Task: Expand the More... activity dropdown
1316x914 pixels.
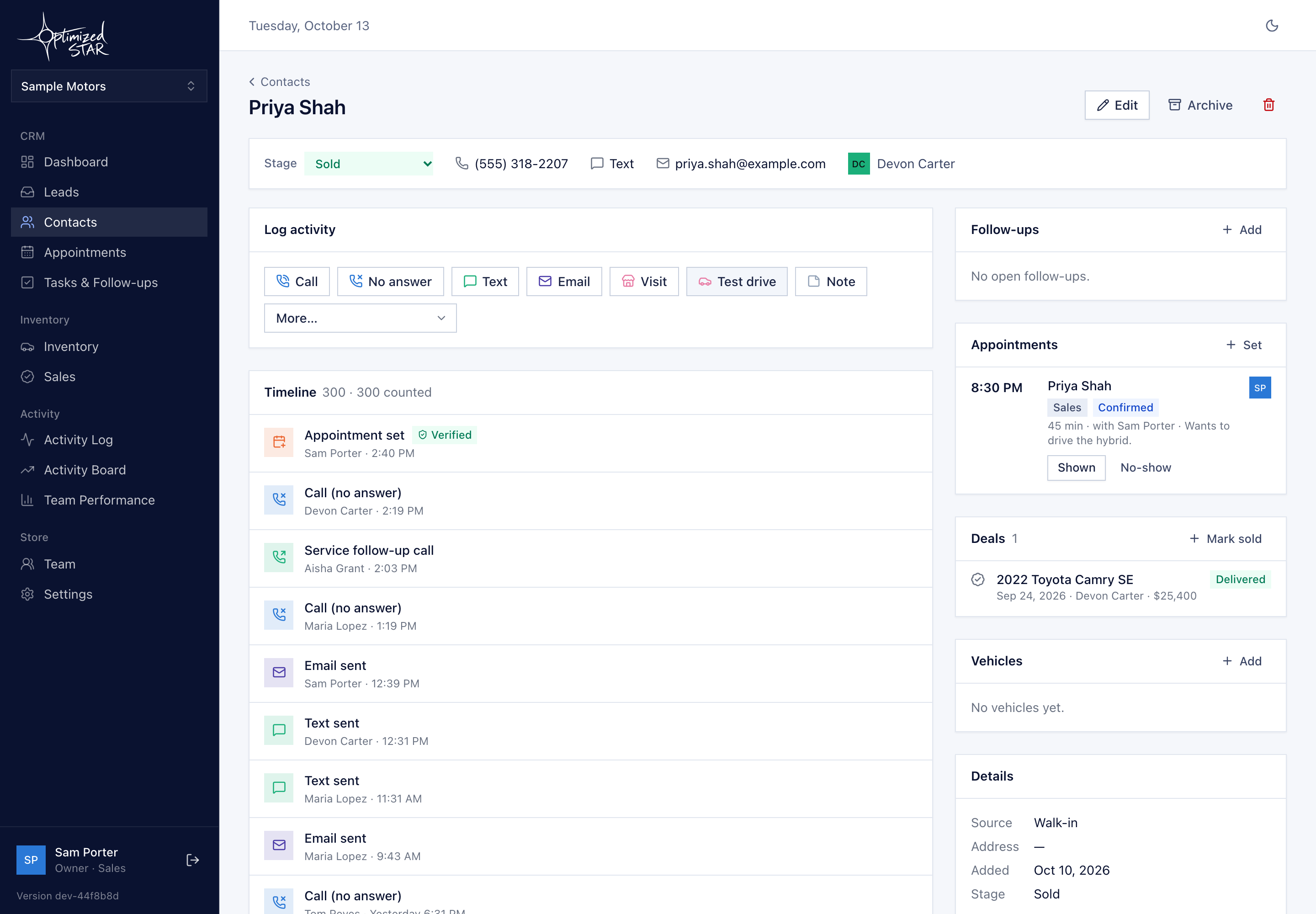Action: 360,318
